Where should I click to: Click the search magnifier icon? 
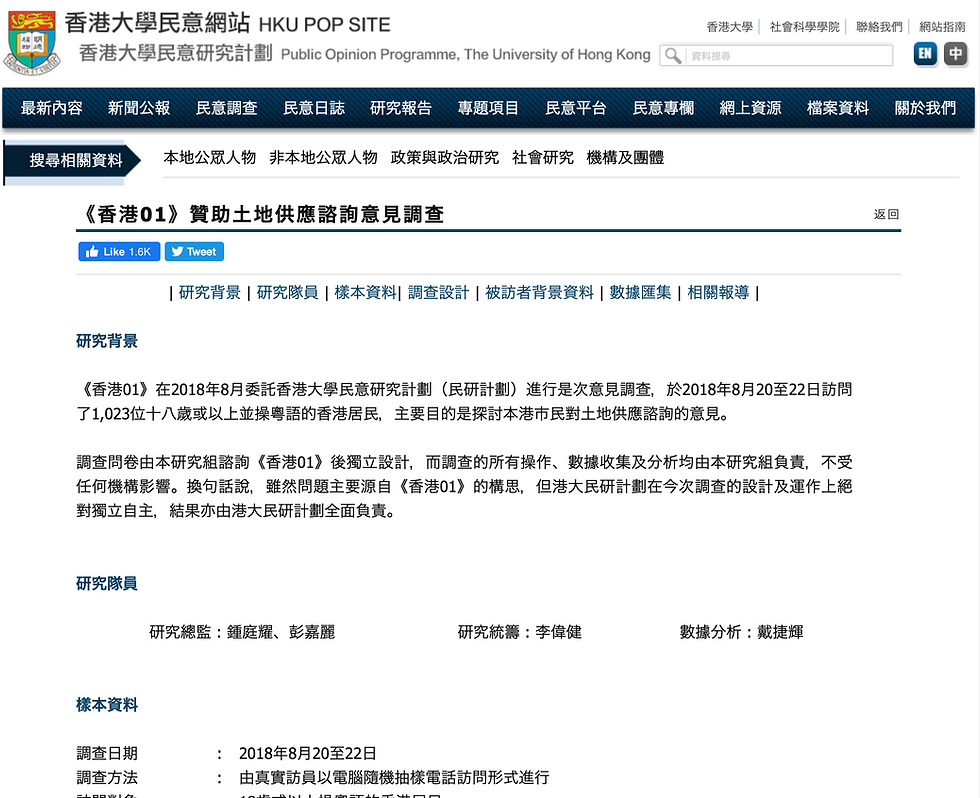tap(672, 56)
